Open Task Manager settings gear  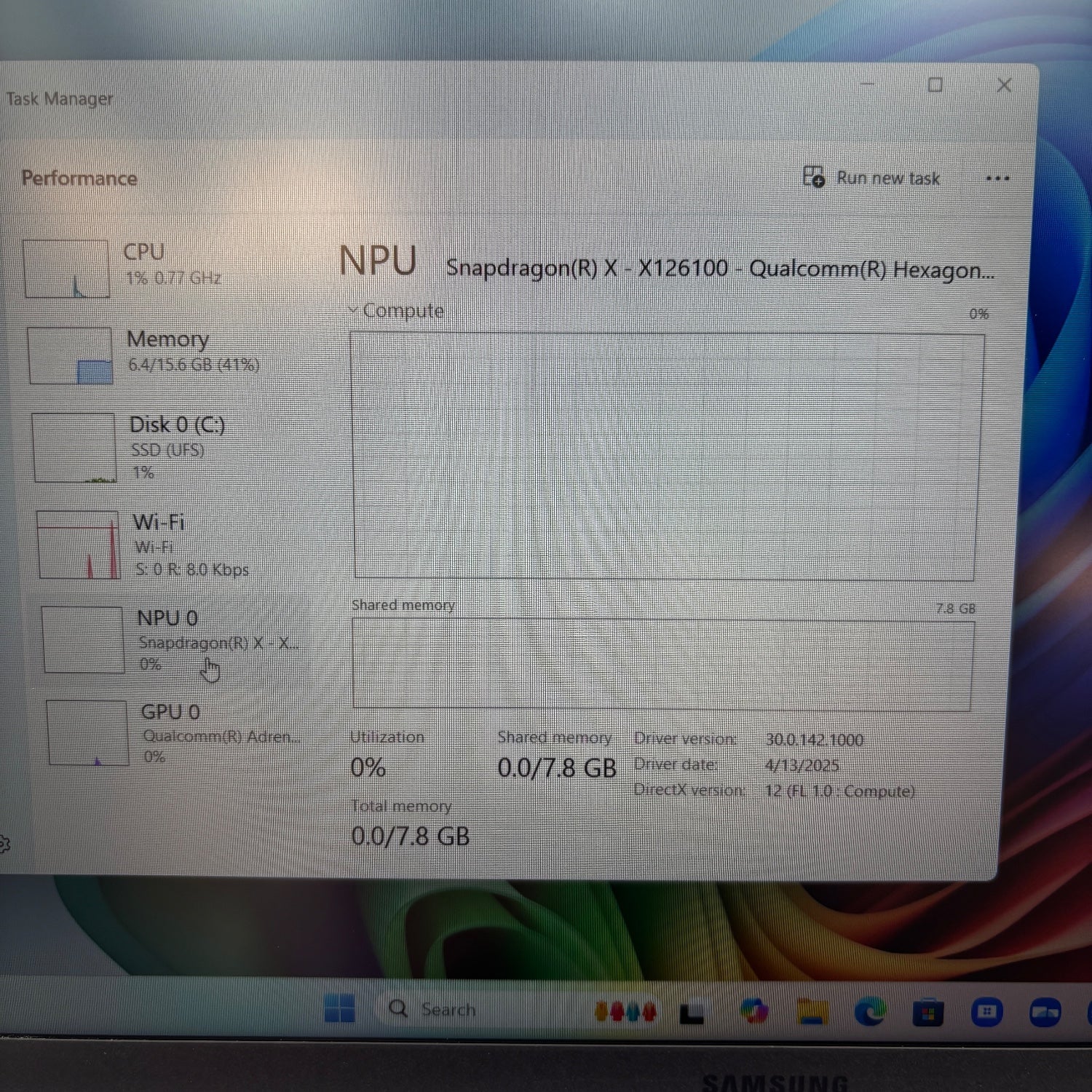[x=3, y=844]
